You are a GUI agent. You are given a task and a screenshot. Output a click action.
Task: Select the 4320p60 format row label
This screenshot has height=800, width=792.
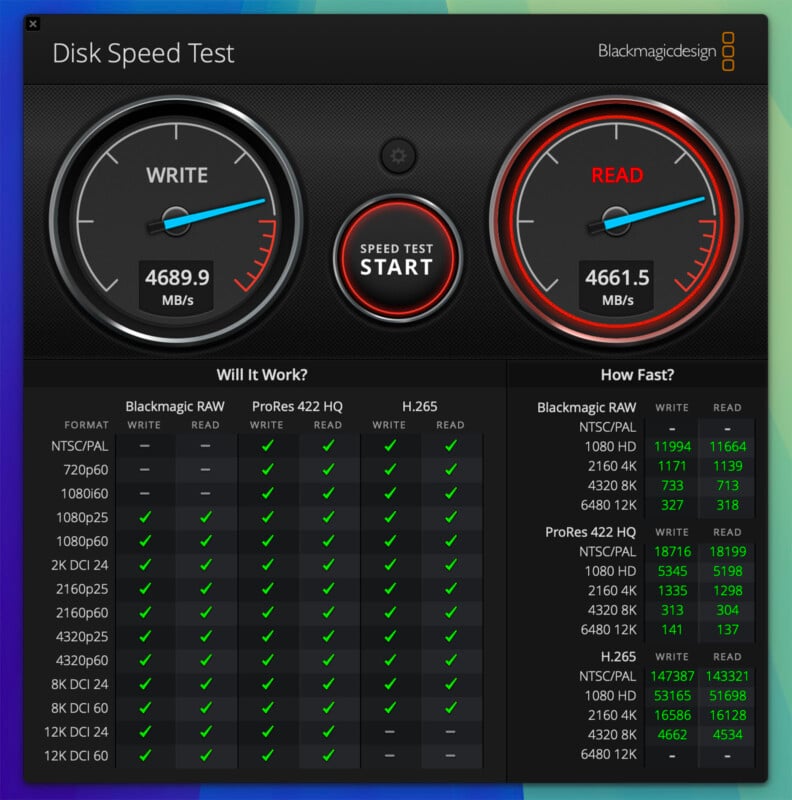coord(82,661)
